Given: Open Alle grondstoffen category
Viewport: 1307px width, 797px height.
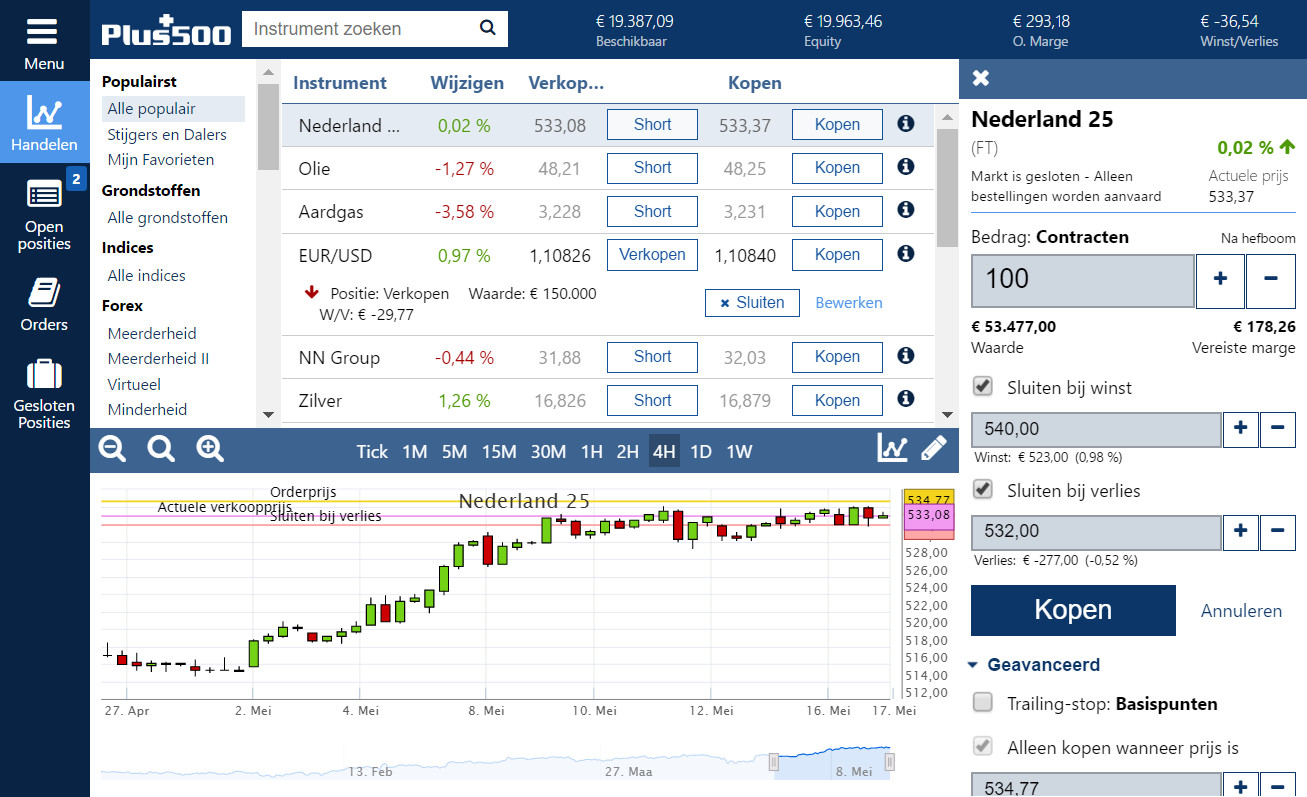Looking at the screenshot, I should tap(168, 217).
